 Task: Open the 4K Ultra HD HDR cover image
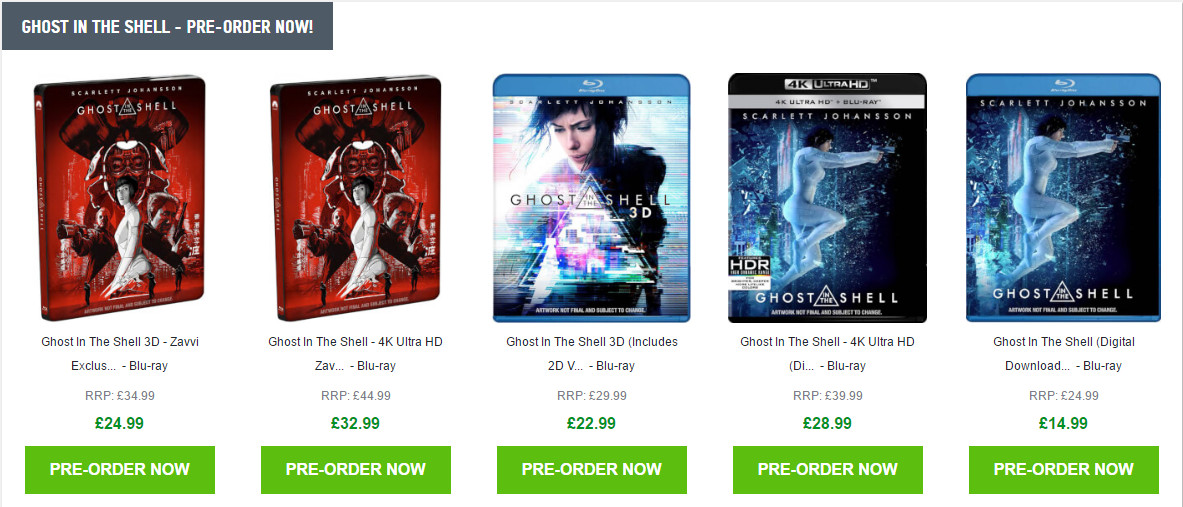[827, 198]
